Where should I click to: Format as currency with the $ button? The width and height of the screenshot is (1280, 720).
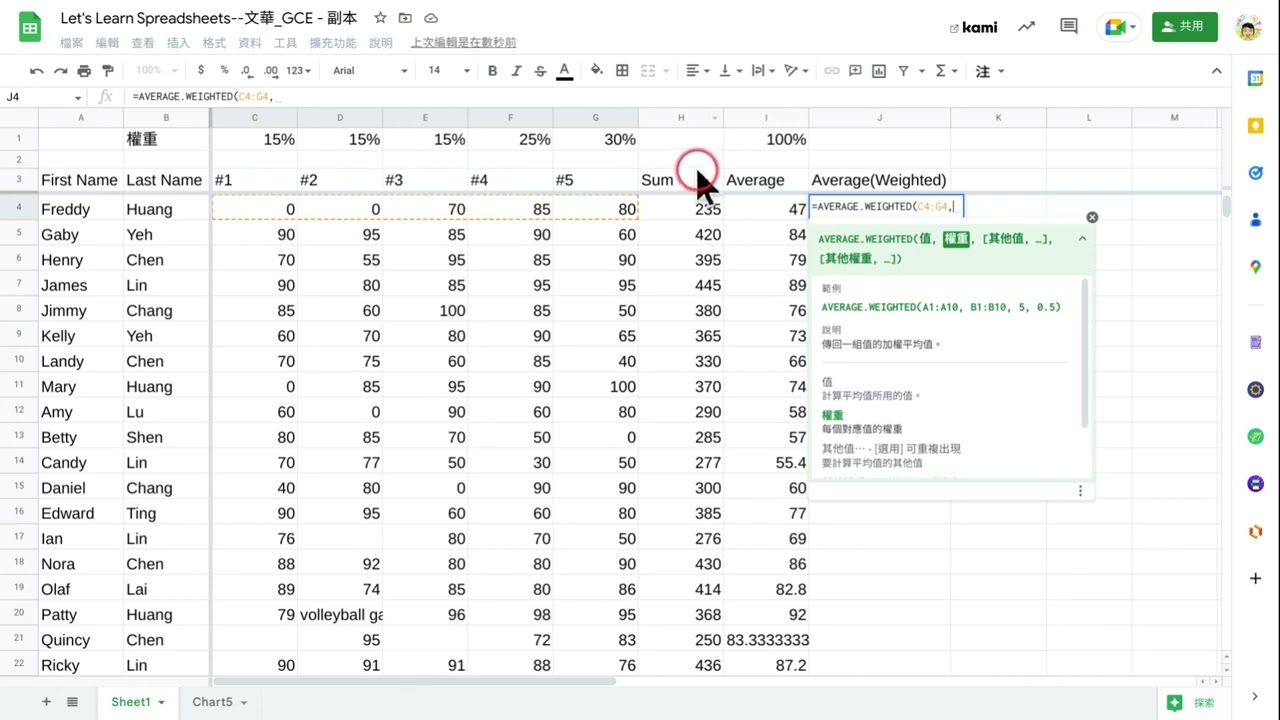point(201,71)
